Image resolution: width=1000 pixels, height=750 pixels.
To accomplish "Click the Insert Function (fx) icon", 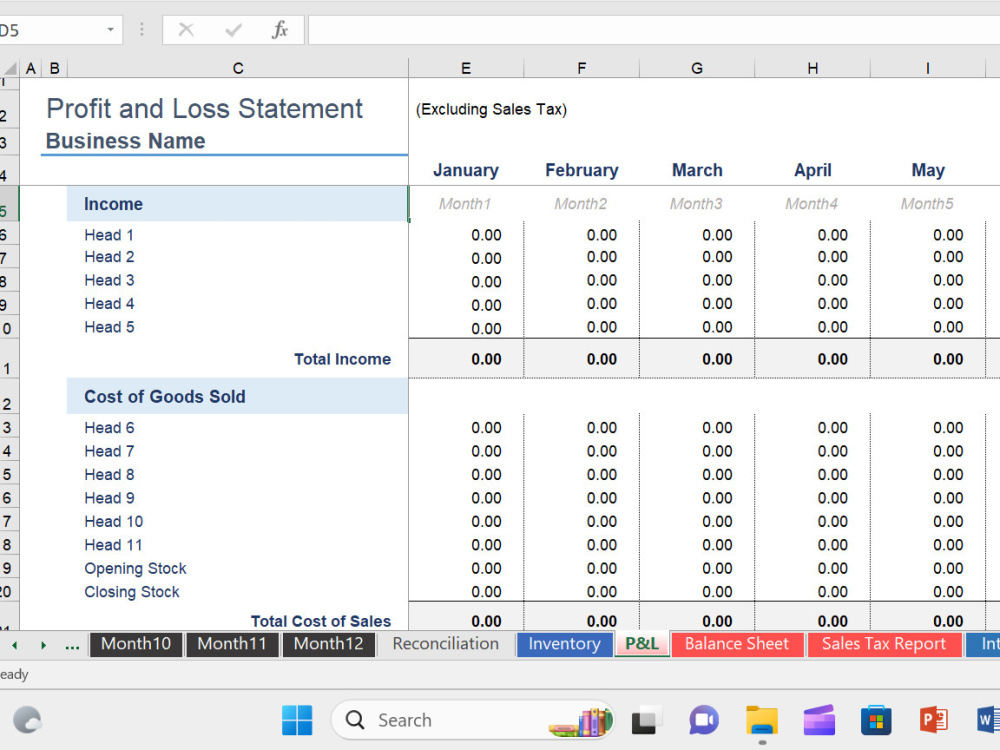I will [x=280, y=30].
